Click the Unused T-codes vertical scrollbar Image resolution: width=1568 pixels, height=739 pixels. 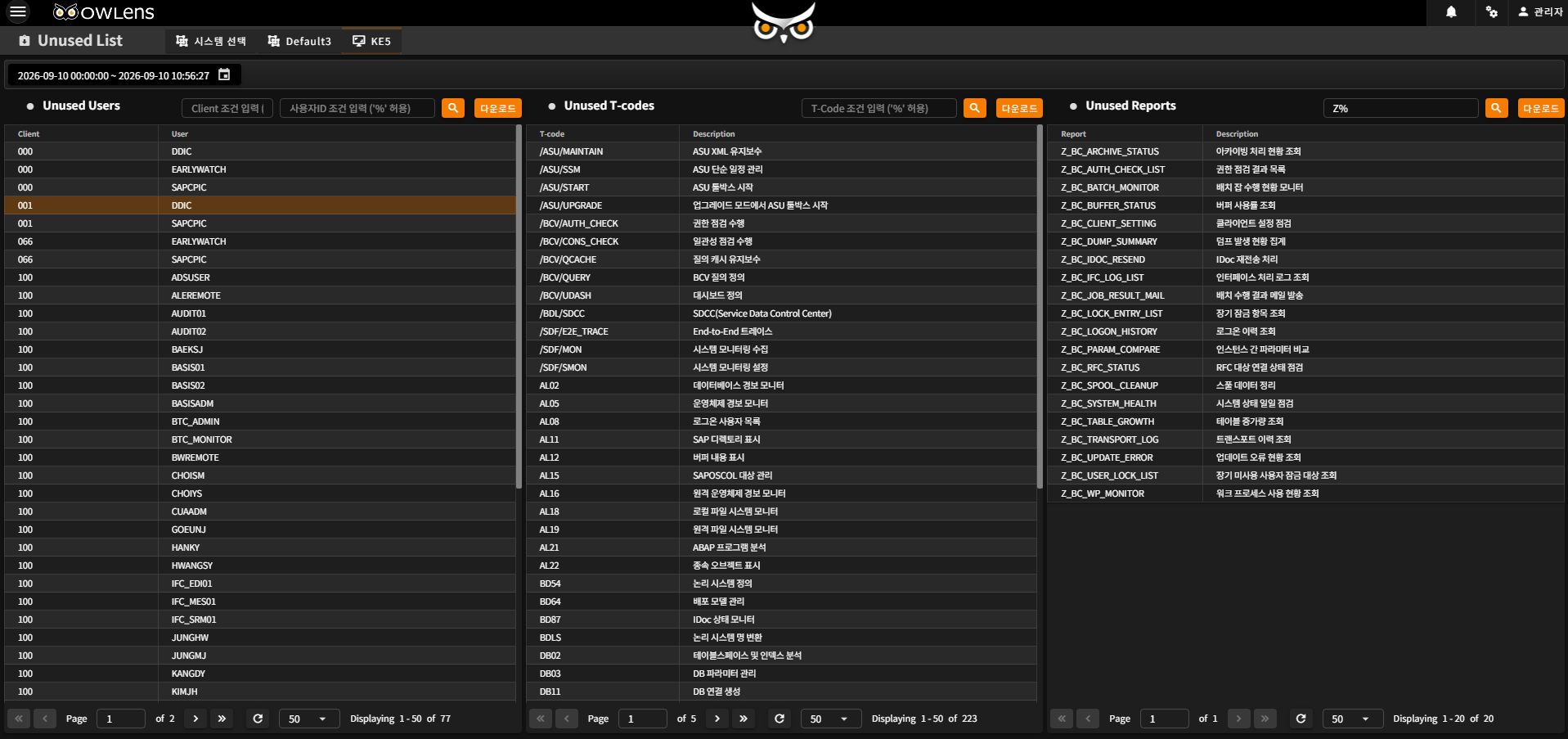coord(1040,307)
